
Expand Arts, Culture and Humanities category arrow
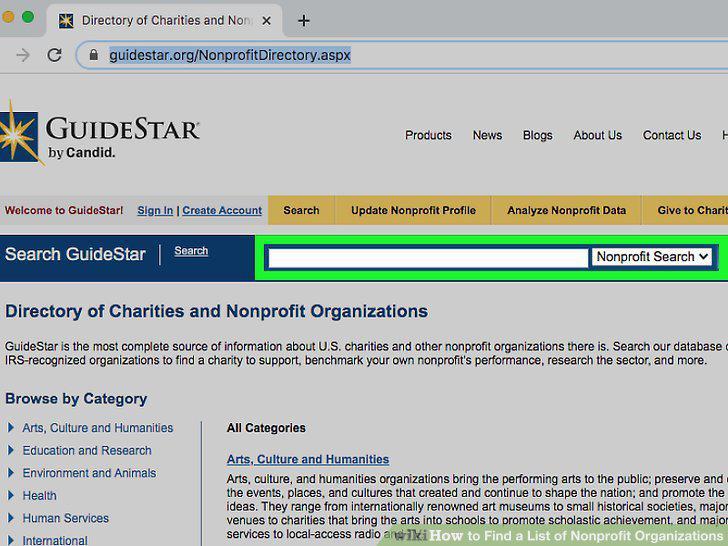coord(11,427)
